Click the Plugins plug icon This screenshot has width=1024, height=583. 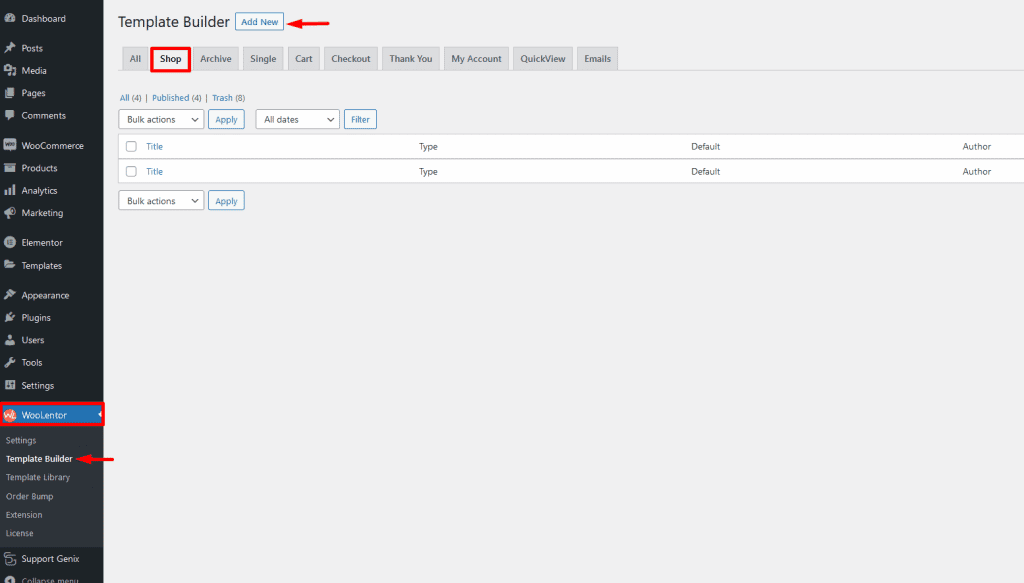(x=10, y=318)
